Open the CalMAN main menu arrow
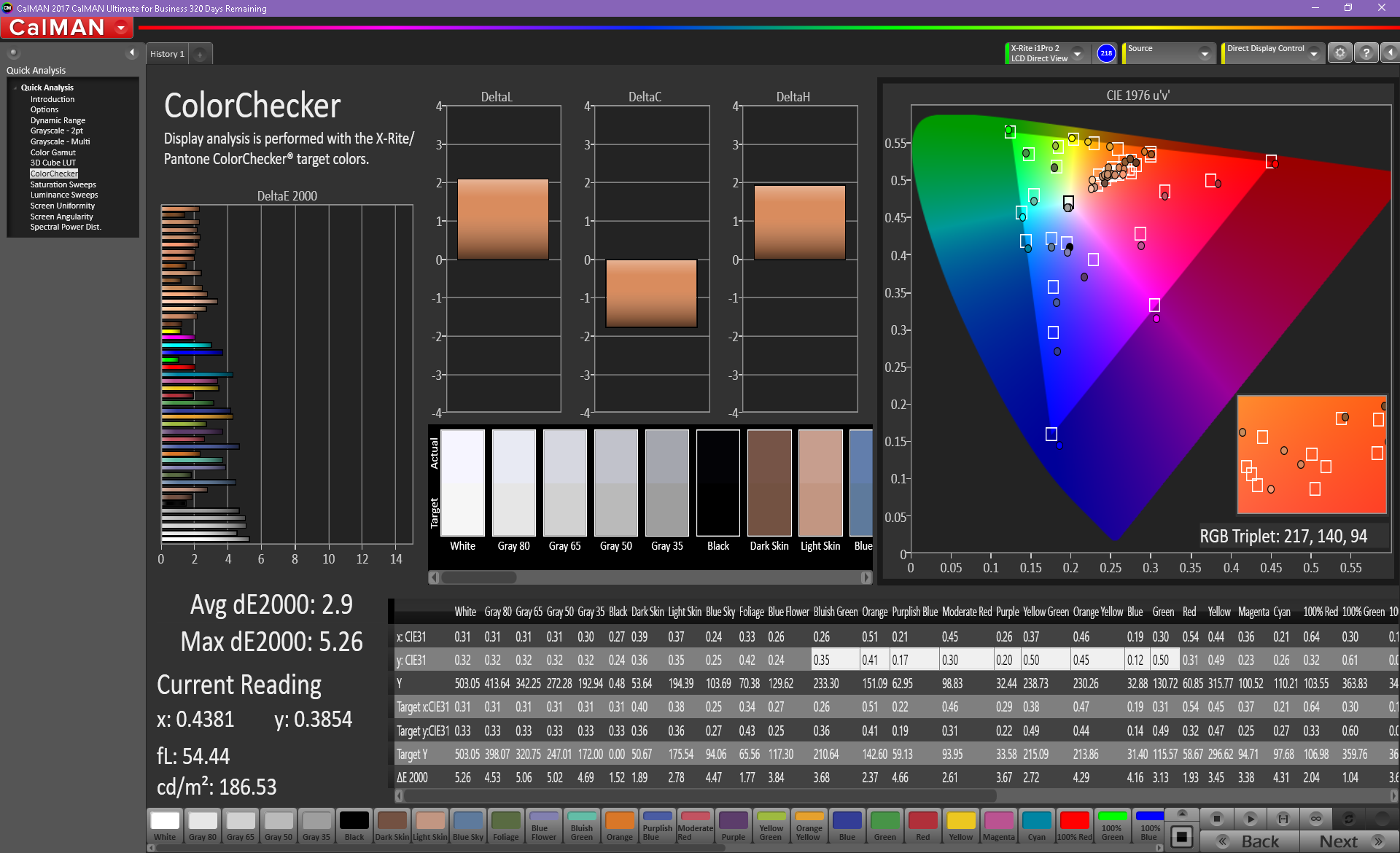Screen dimensions: 1400x853 coord(121,28)
